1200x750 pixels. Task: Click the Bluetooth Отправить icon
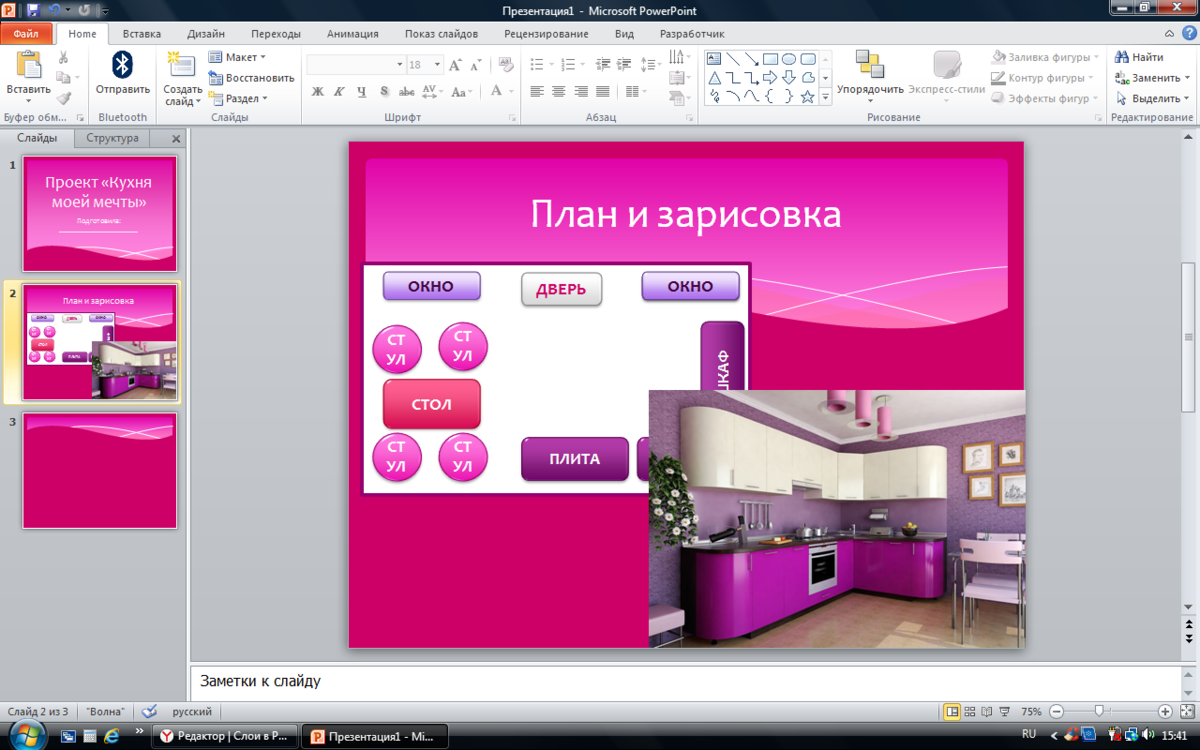tap(122, 72)
